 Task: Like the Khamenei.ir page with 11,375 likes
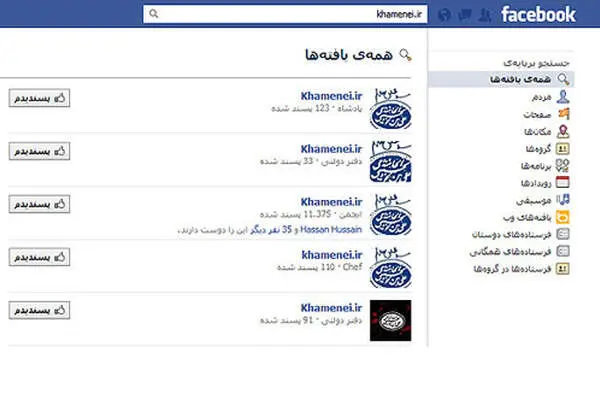(39, 204)
